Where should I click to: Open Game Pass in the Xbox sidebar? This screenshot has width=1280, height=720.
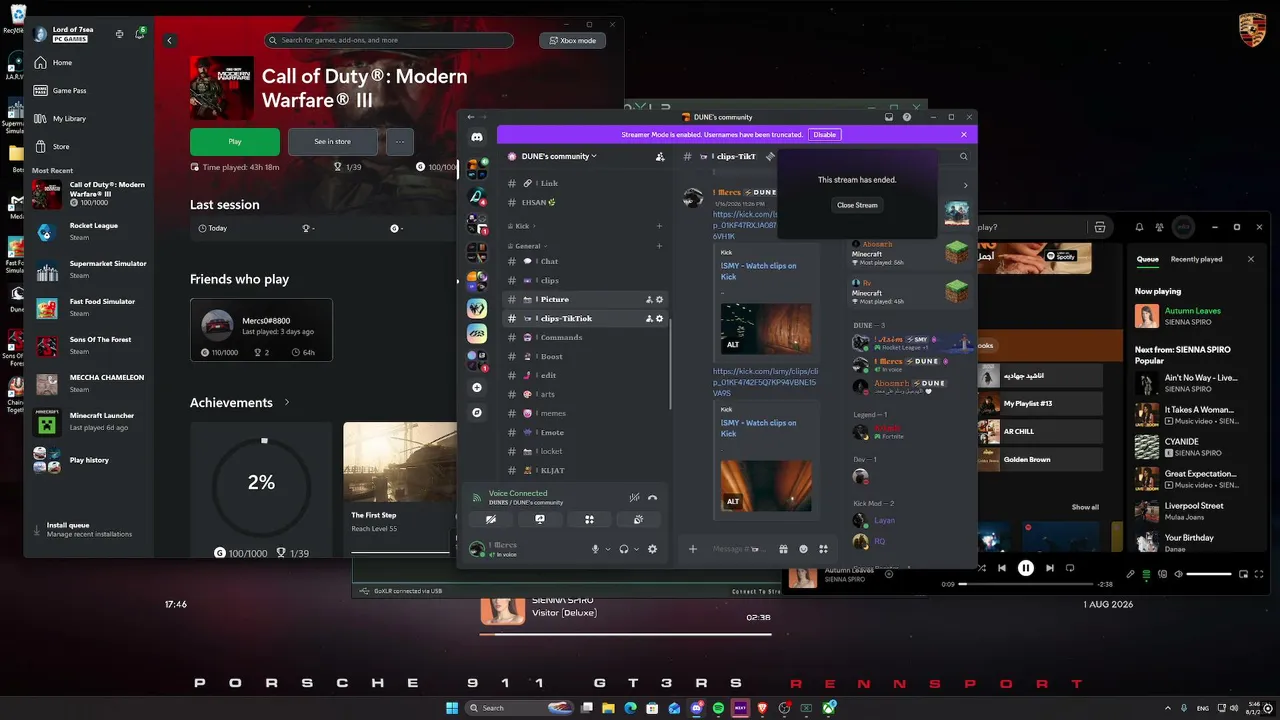(69, 91)
